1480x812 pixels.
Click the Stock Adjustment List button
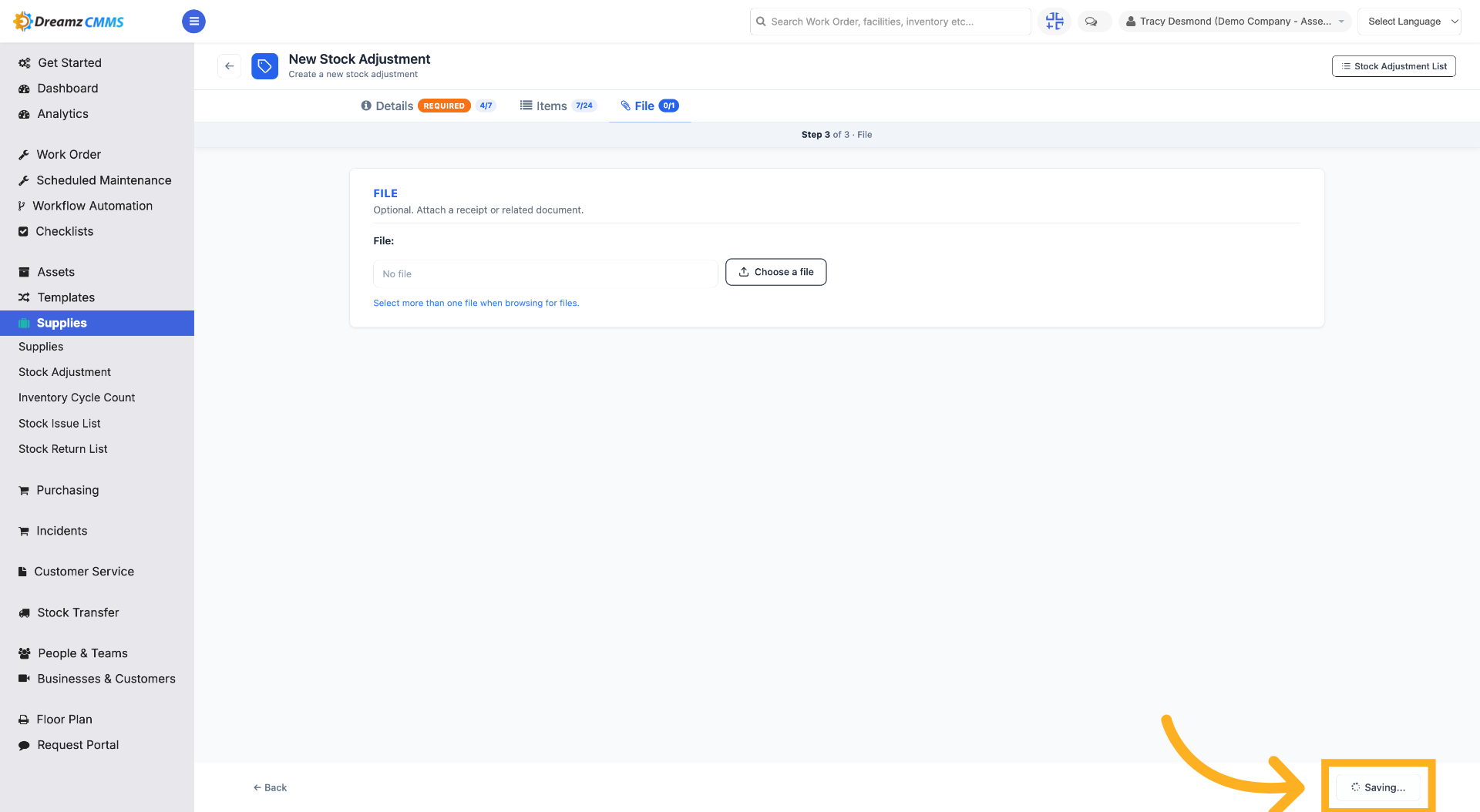pyautogui.click(x=1394, y=66)
